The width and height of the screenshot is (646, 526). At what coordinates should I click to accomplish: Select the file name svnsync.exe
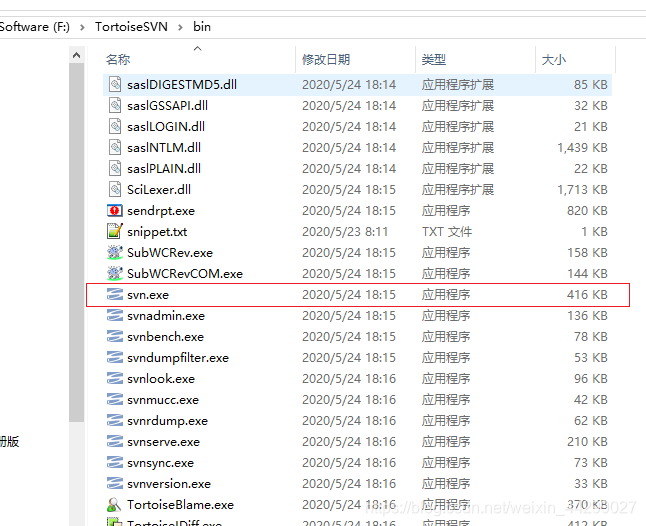[160, 463]
